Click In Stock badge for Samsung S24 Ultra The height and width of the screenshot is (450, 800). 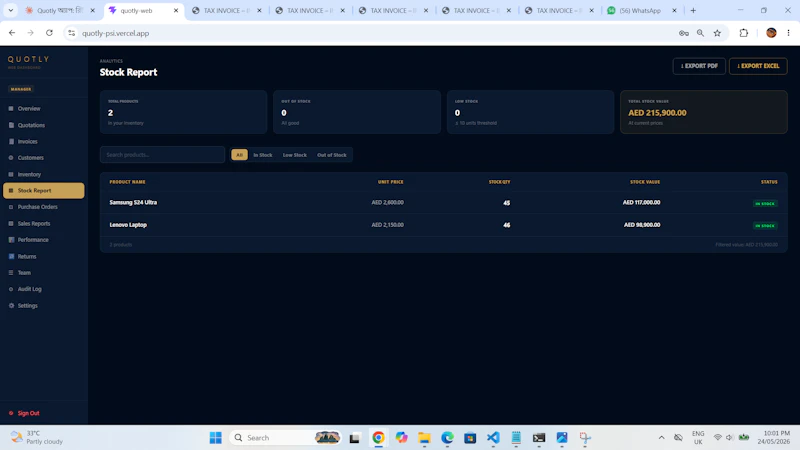[x=765, y=204]
